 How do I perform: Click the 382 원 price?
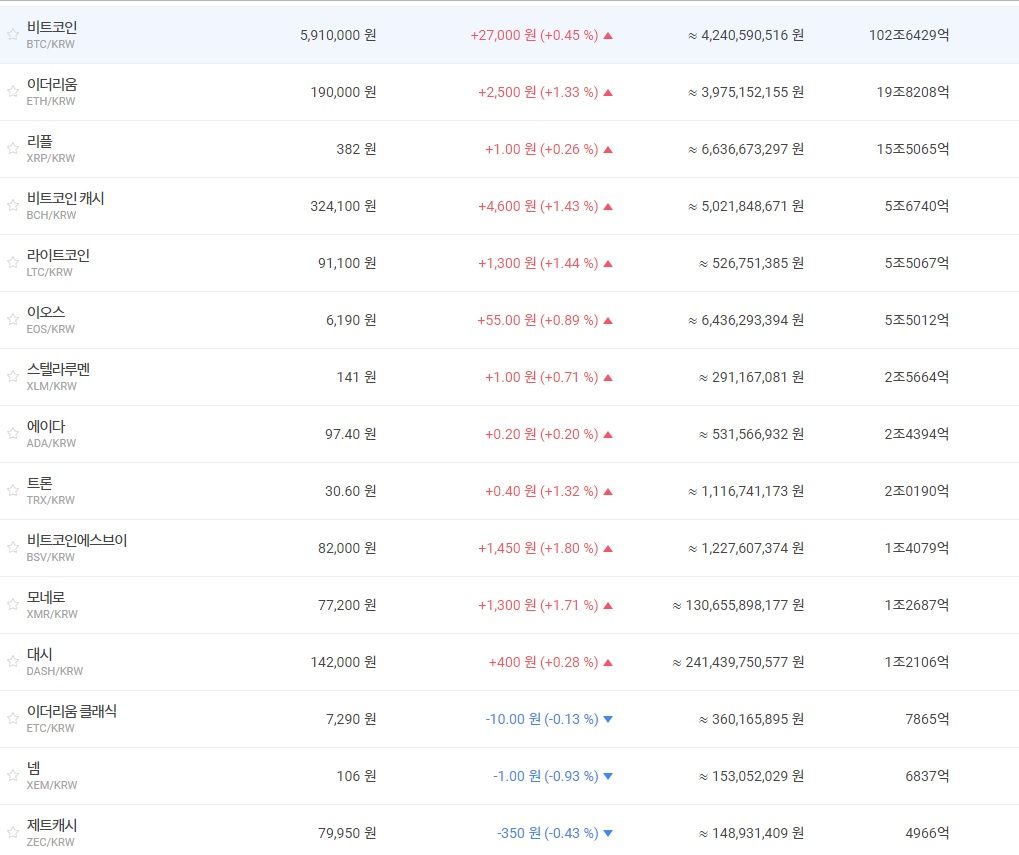[356, 149]
